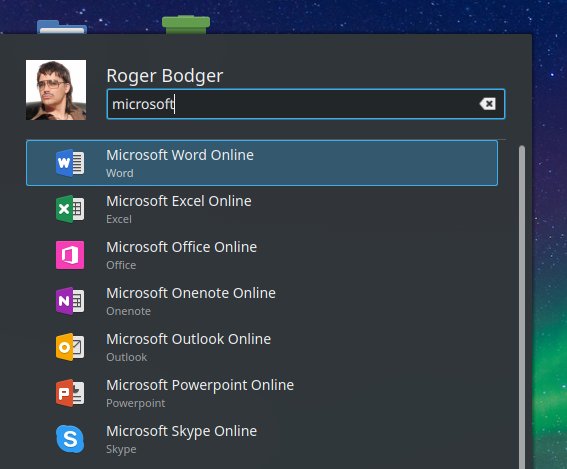The width and height of the screenshot is (567, 469).
Task: Open the orange Outlook icon
Action: (70, 347)
